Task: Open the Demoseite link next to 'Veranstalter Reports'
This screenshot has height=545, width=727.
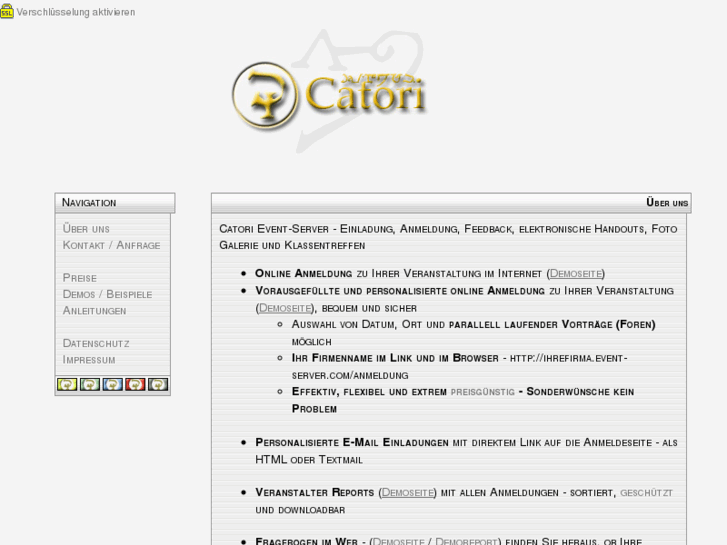Action: coord(408,493)
